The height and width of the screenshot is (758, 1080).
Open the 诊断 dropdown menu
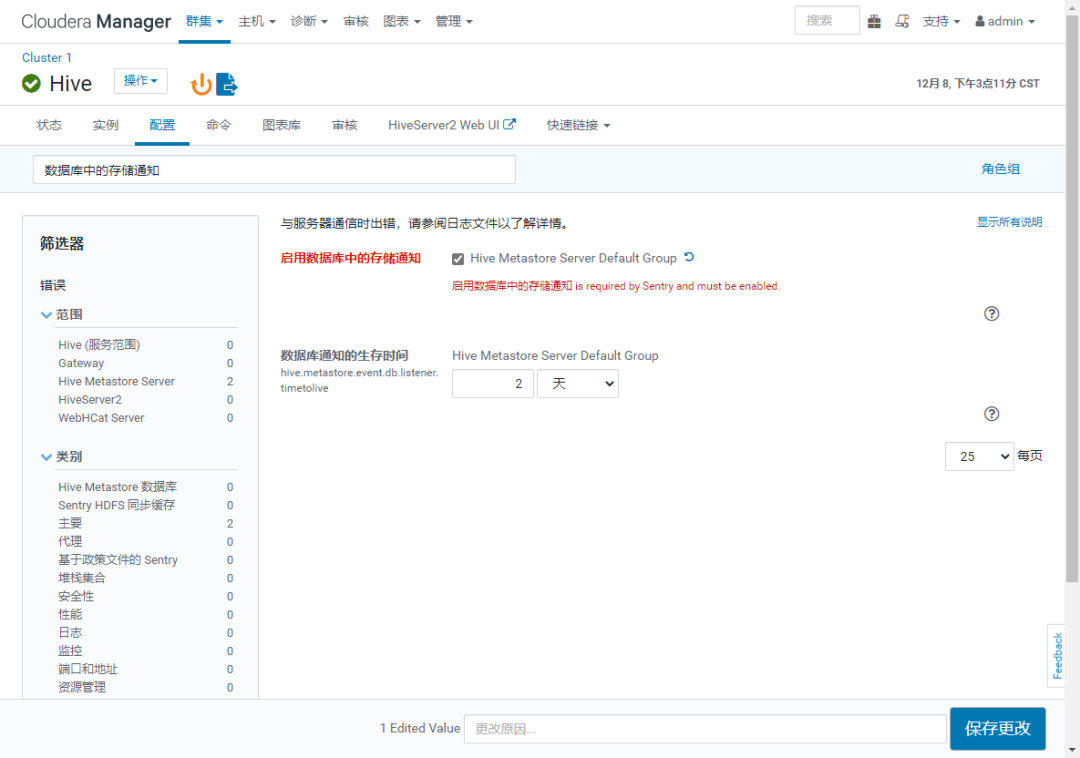click(x=309, y=21)
